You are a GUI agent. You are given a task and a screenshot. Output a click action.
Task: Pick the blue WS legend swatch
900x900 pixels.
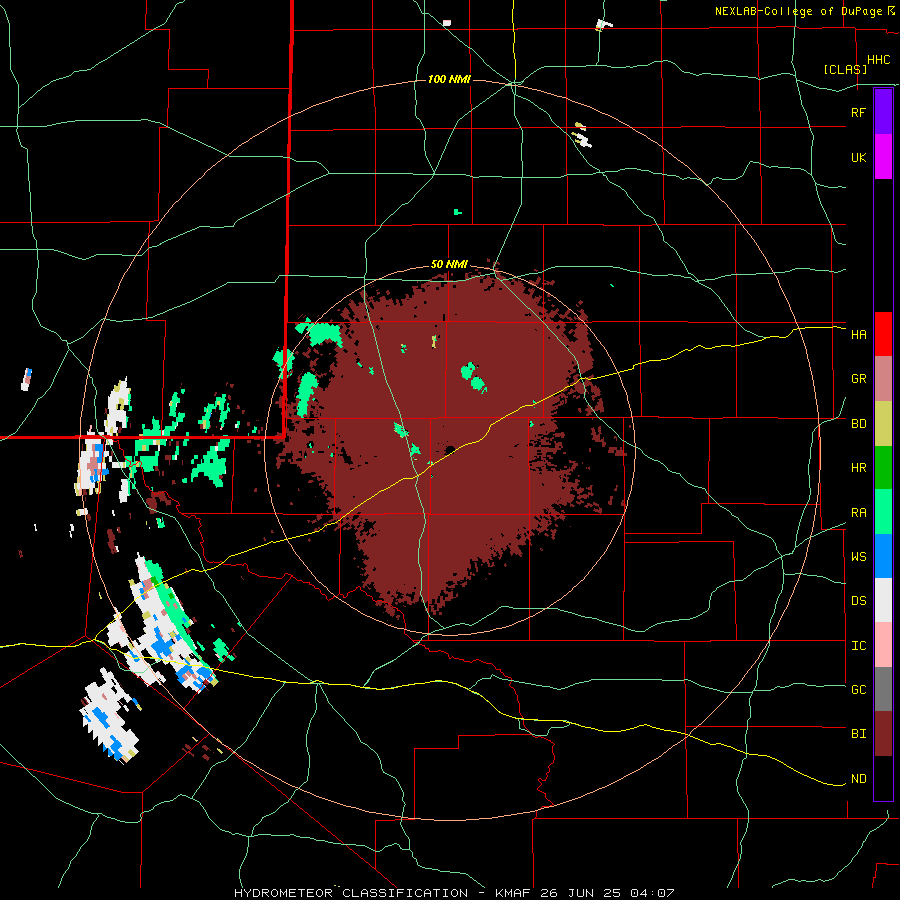[883, 556]
